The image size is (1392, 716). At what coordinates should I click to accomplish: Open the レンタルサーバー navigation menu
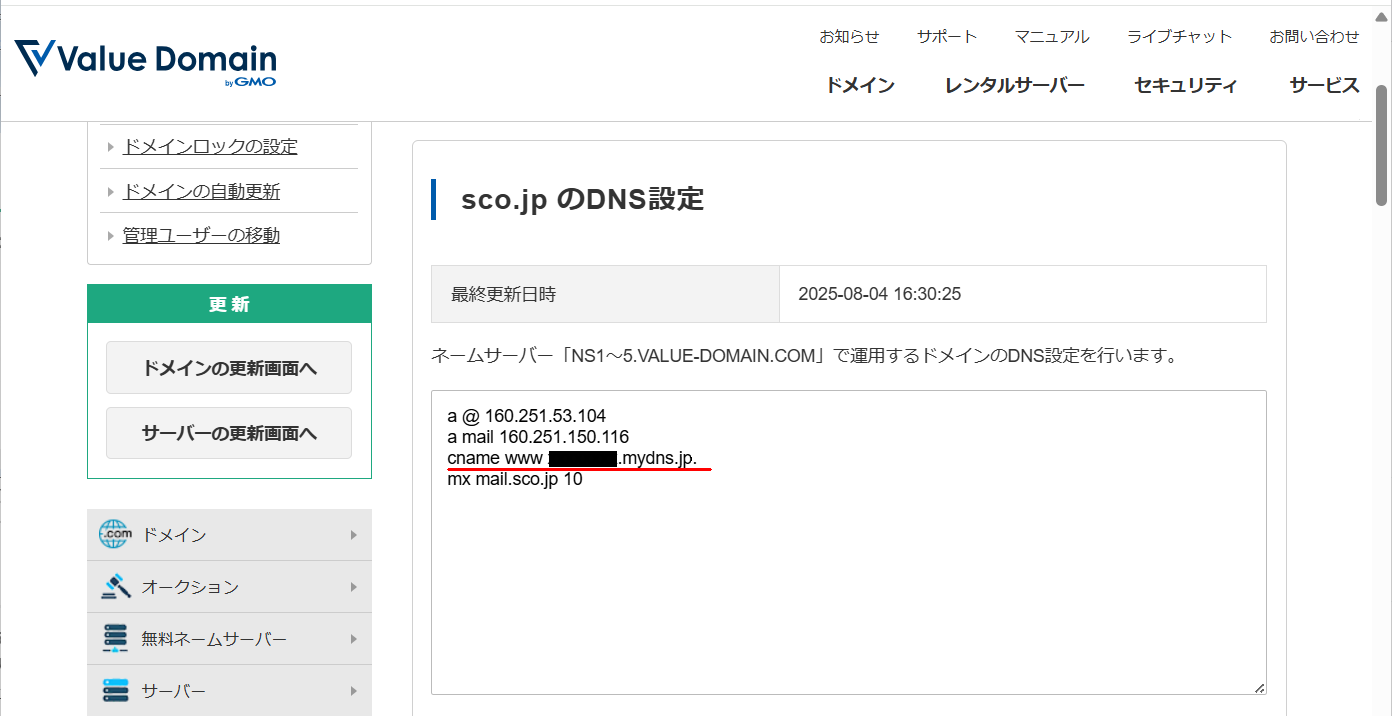point(1015,85)
